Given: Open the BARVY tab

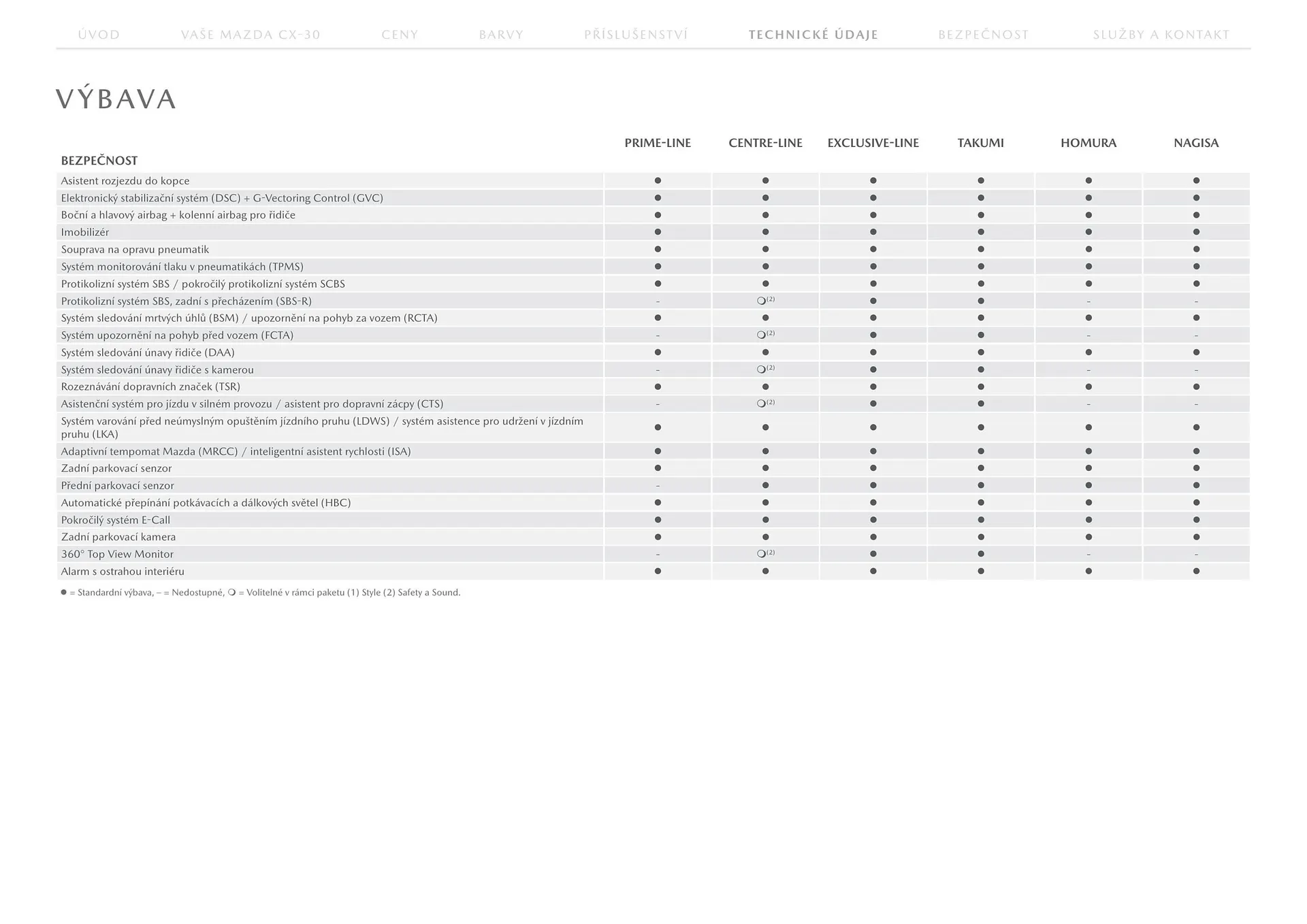Looking at the screenshot, I should point(501,35).
